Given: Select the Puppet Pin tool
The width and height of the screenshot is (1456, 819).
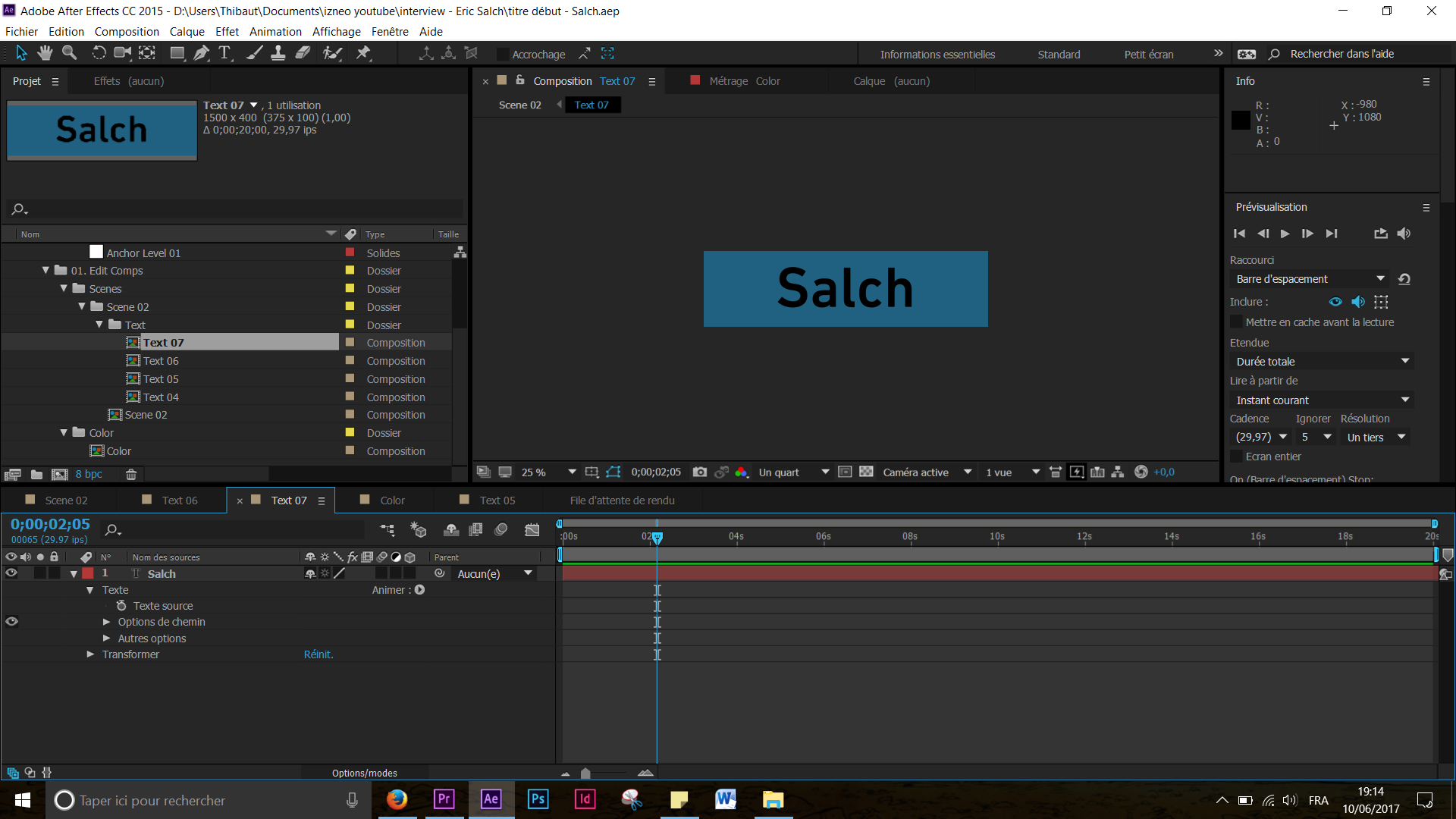Looking at the screenshot, I should [x=363, y=53].
